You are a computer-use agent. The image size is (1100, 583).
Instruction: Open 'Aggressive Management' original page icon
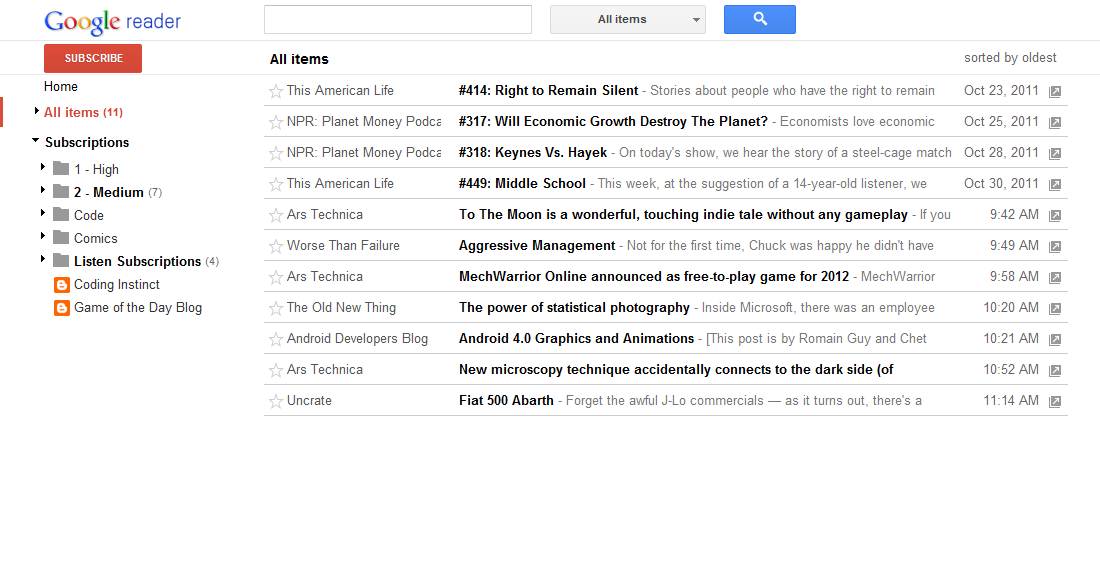pos(1054,247)
